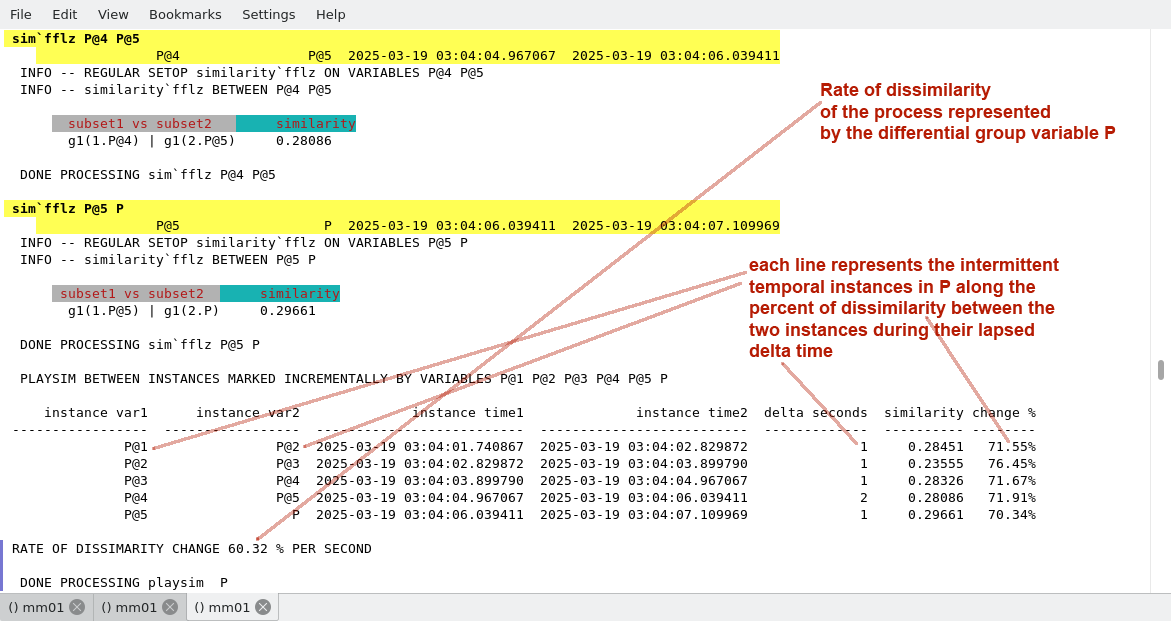Click the 'delta seconds' column header
This screenshot has width=1171, height=621.
tap(815, 412)
